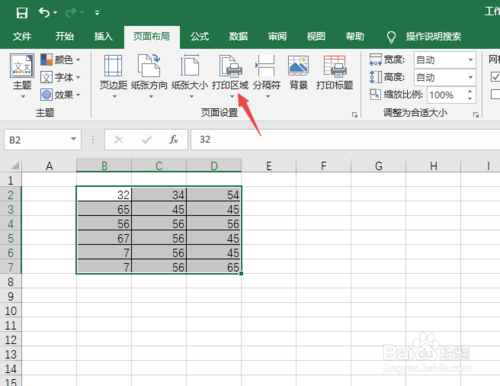Screen dimensions: 500x386
Task: Expand the 宽度 width dropdown
Action: click(470, 60)
